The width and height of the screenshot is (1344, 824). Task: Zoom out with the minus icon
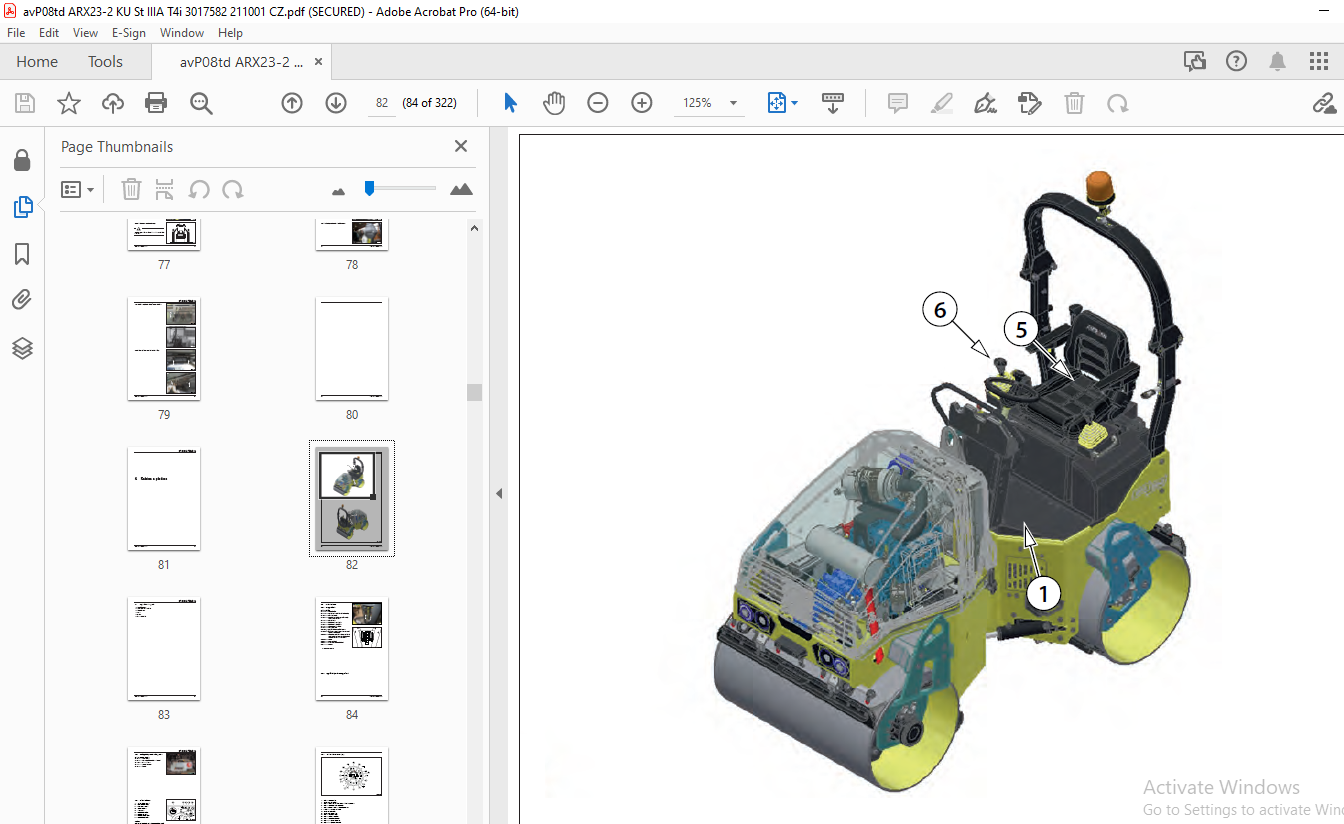[x=598, y=103]
